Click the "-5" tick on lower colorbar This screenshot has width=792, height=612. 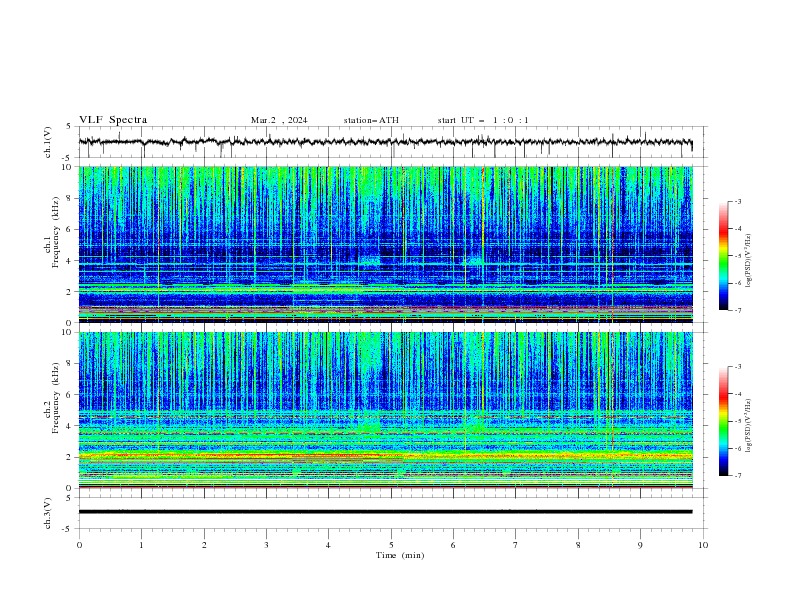[737, 421]
